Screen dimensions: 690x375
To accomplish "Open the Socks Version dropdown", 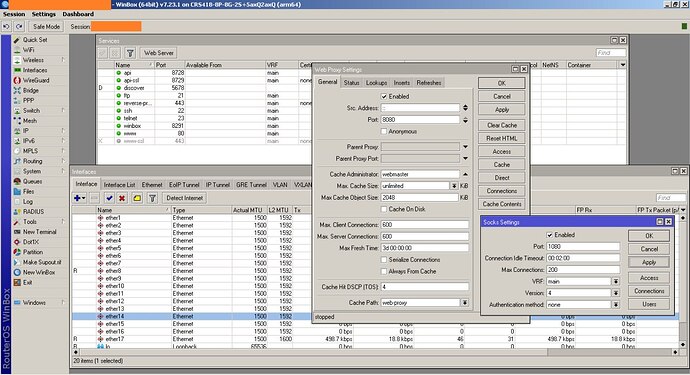I will point(616,293).
